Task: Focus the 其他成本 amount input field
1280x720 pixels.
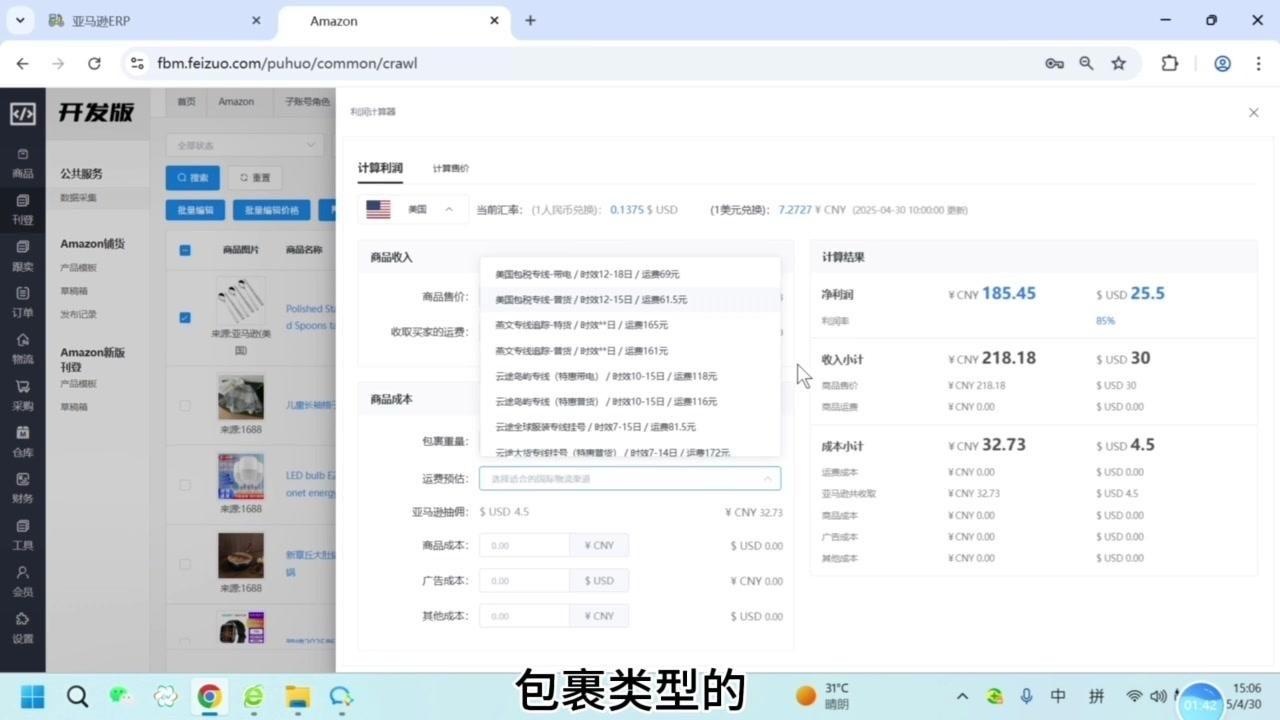Action: click(525, 616)
